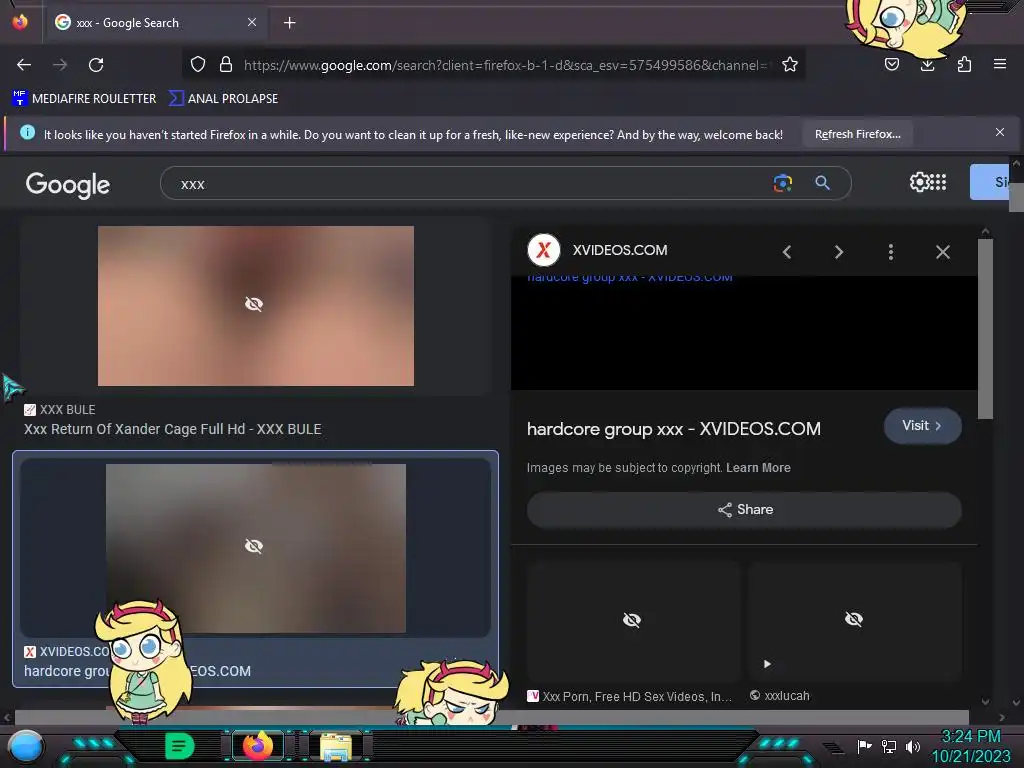Show the next image in preview panel
The image size is (1024, 768).
click(x=839, y=252)
